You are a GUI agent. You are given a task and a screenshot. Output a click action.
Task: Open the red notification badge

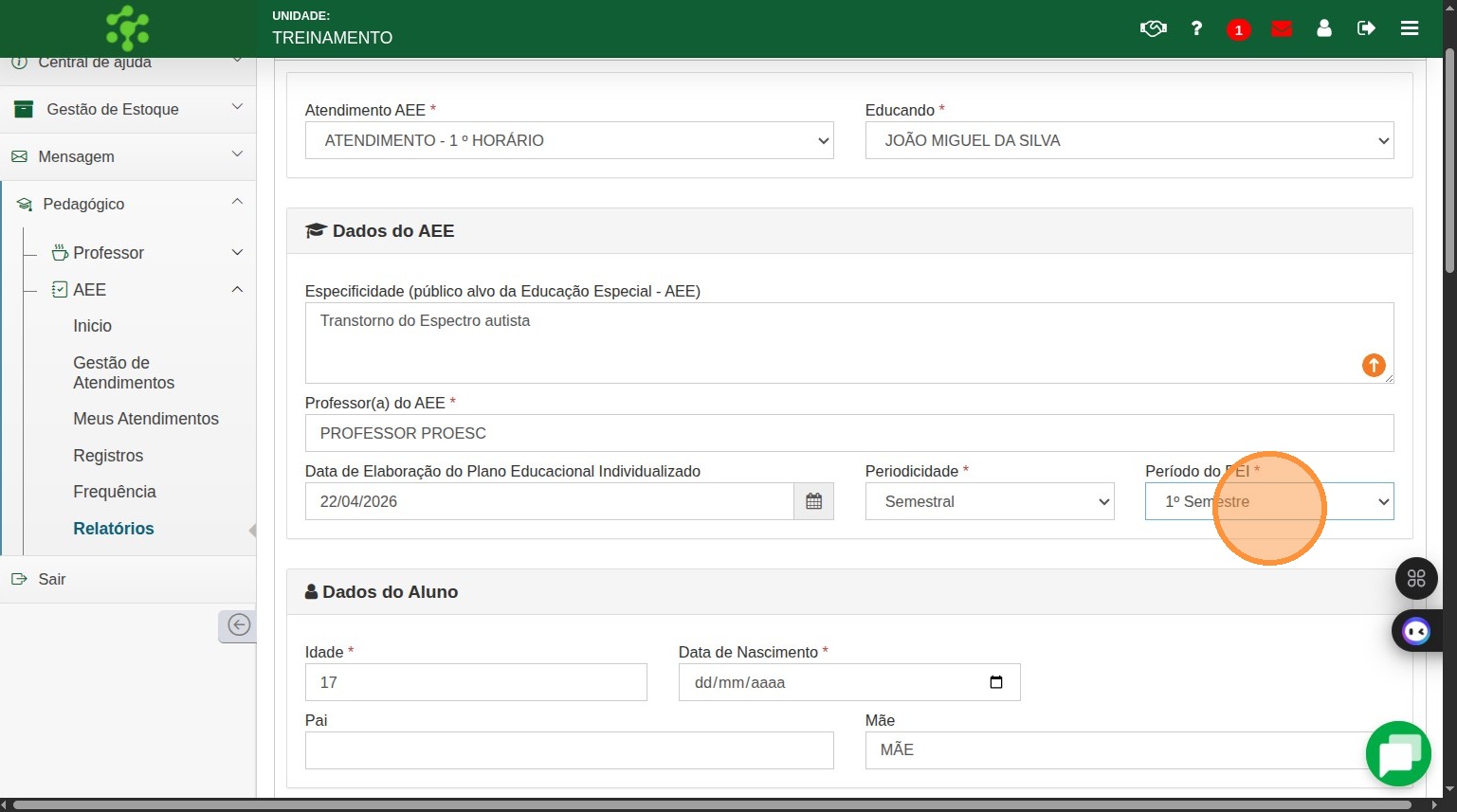click(x=1238, y=29)
